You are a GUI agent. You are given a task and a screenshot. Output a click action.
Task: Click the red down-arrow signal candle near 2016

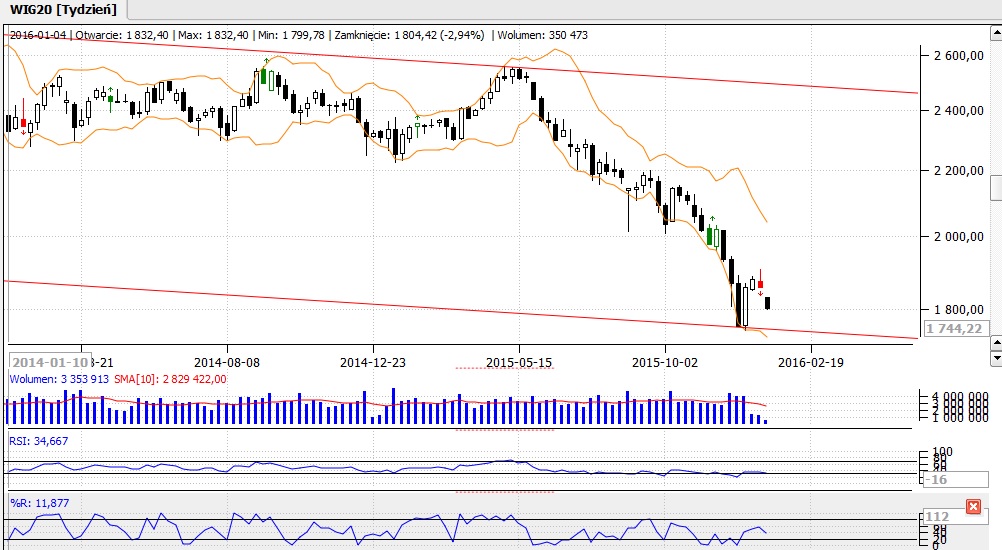coord(760,284)
